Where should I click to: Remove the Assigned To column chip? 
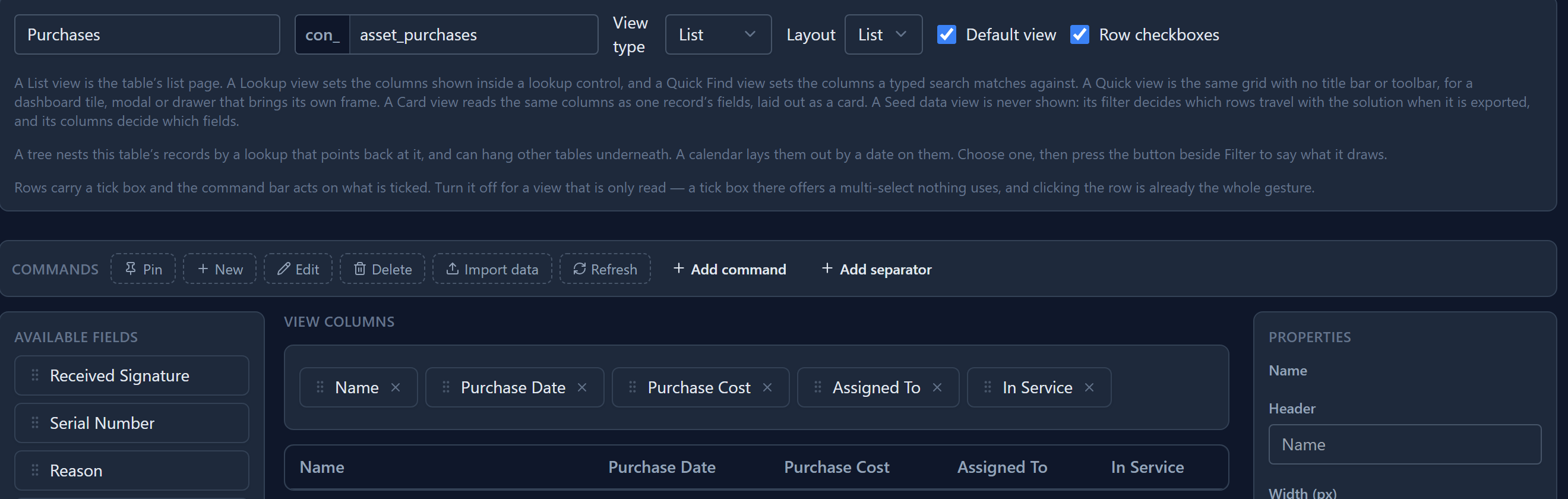[937, 388]
